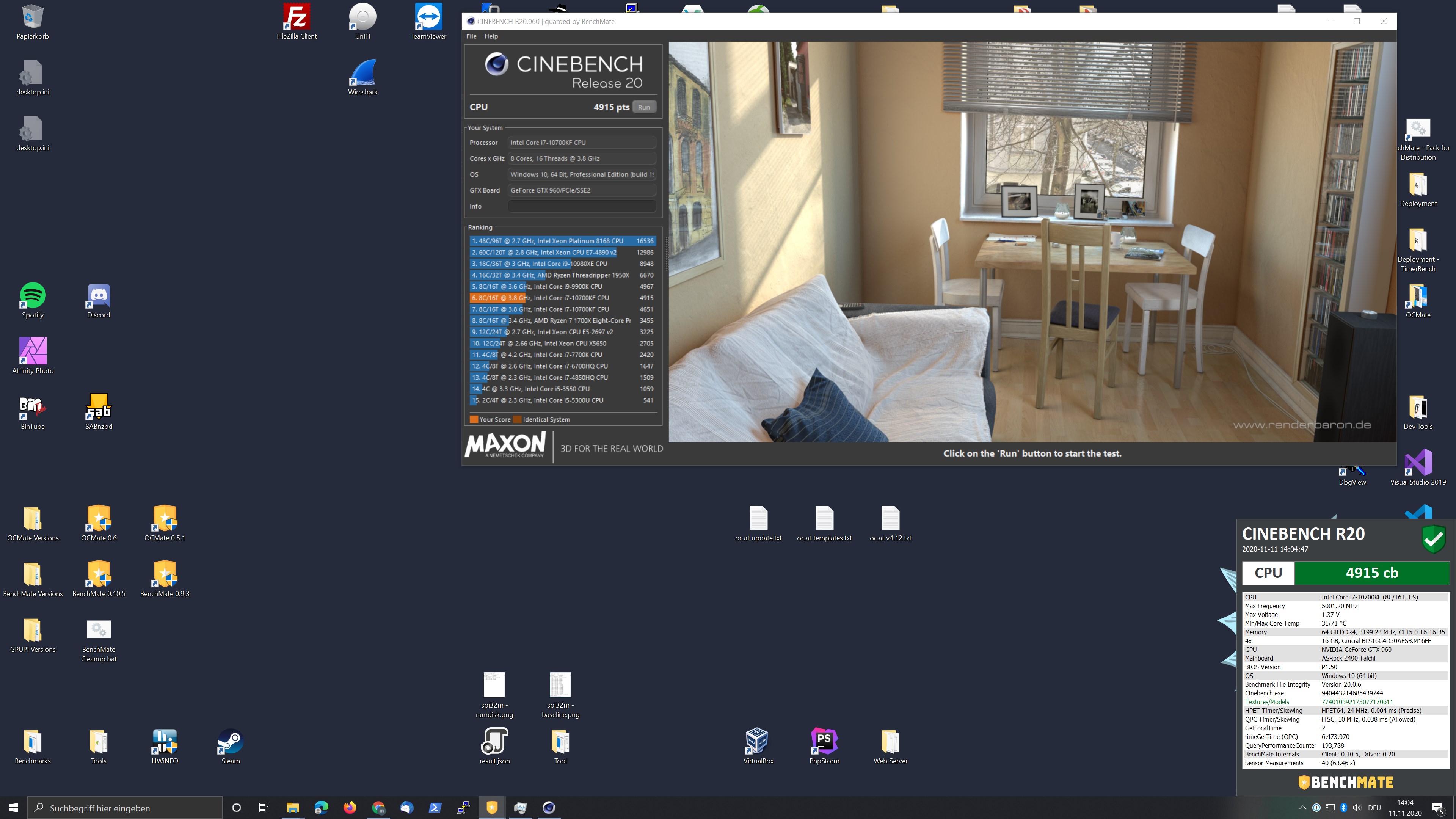Select the Core i9-9900K ranking row

click(x=562, y=287)
